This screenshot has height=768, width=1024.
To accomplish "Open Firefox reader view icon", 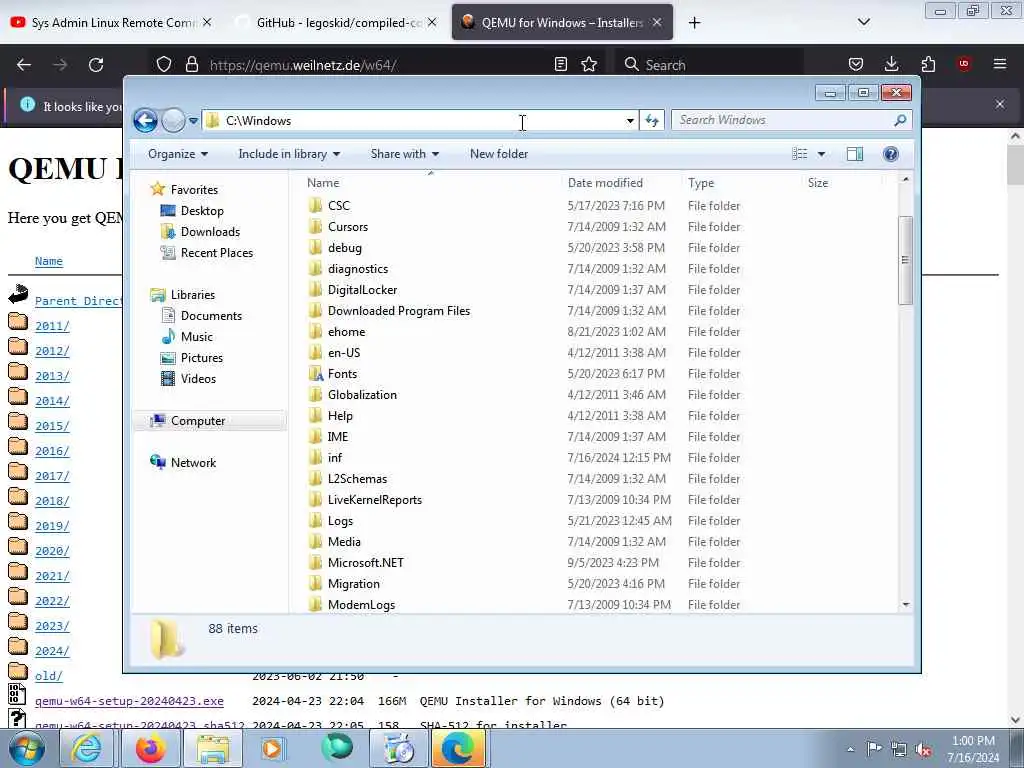I will pos(560,64).
